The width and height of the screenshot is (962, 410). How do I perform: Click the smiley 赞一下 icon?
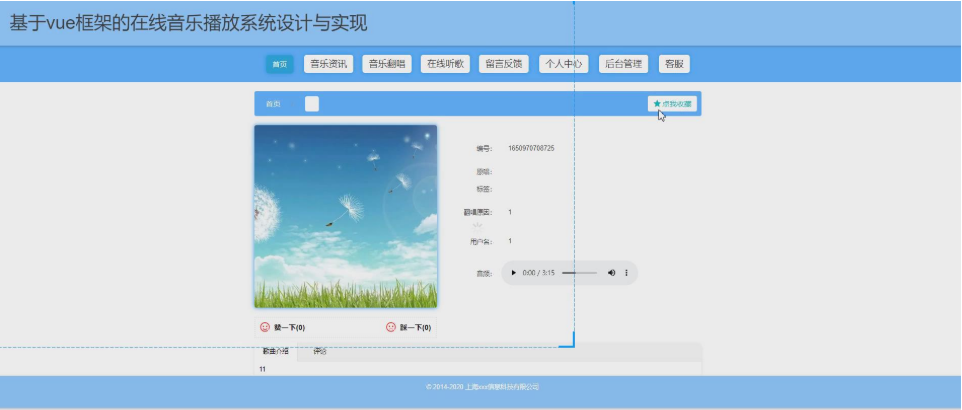265,327
